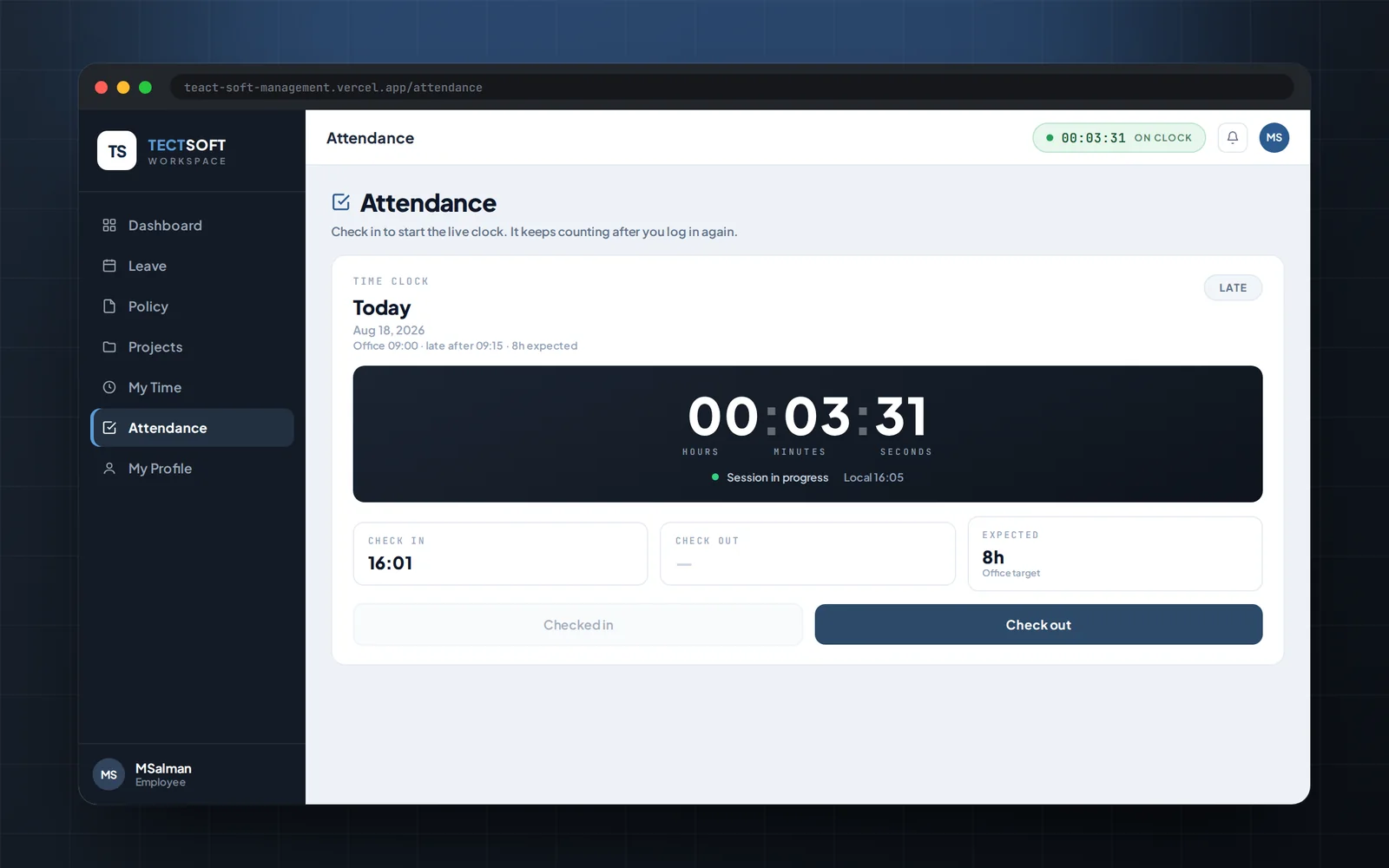
Task: Open the notifications bell icon
Action: point(1232,137)
